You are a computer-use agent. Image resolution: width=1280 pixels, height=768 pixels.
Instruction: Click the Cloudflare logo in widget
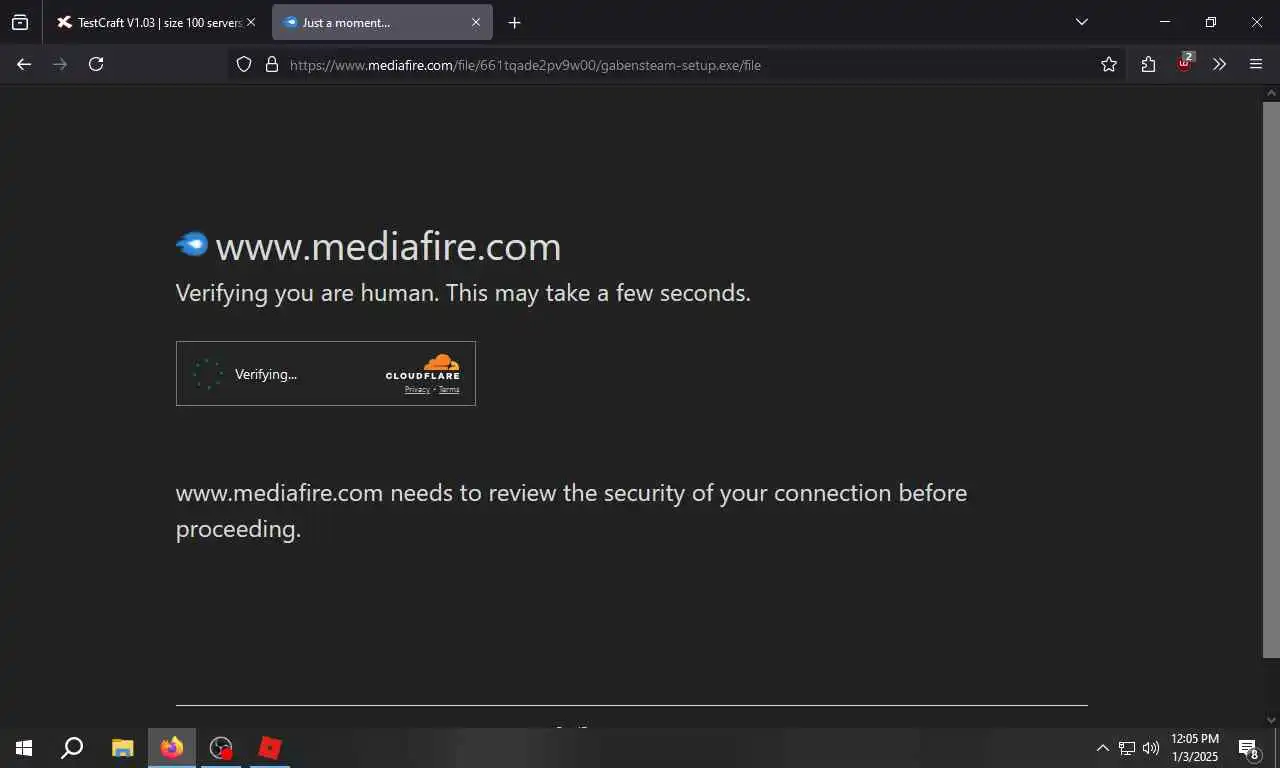point(423,367)
